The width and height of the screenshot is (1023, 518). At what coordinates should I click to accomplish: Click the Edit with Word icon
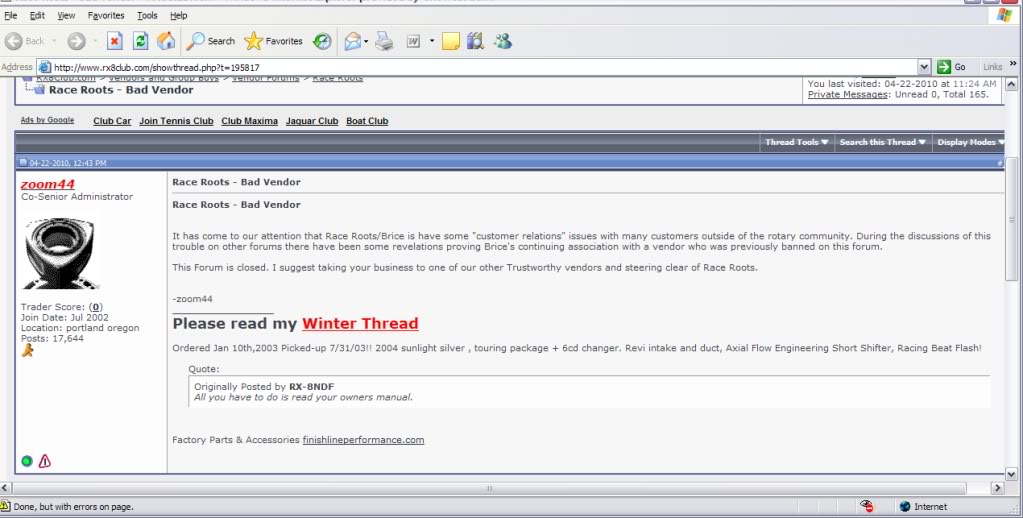coord(414,41)
